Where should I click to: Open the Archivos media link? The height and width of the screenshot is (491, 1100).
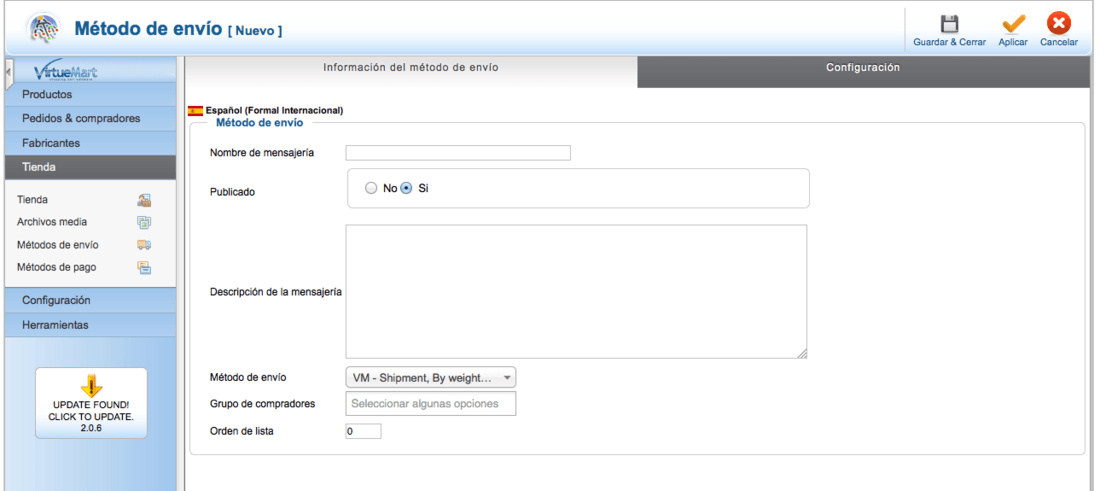pyautogui.click(x=52, y=222)
